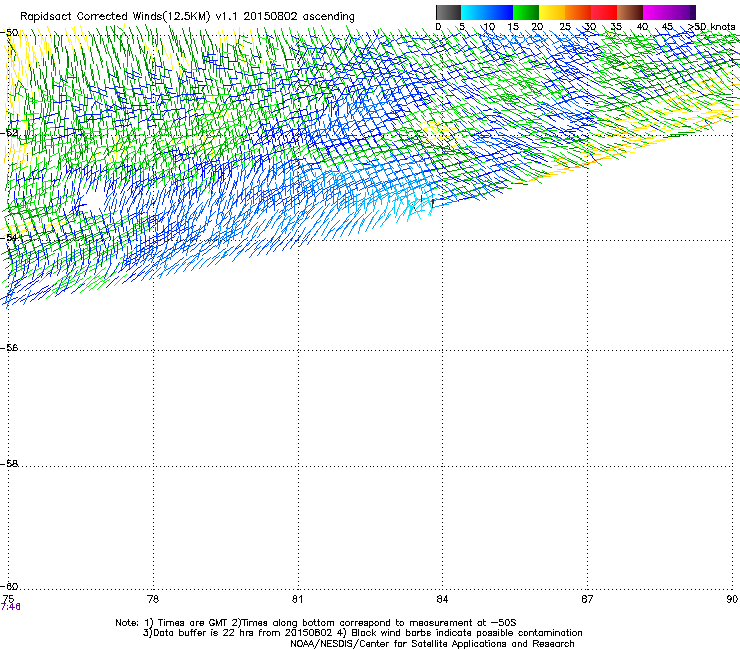Click the '>50 knots' legend label
Image resolution: width=740 pixels, height=650 pixels.
click(712, 27)
